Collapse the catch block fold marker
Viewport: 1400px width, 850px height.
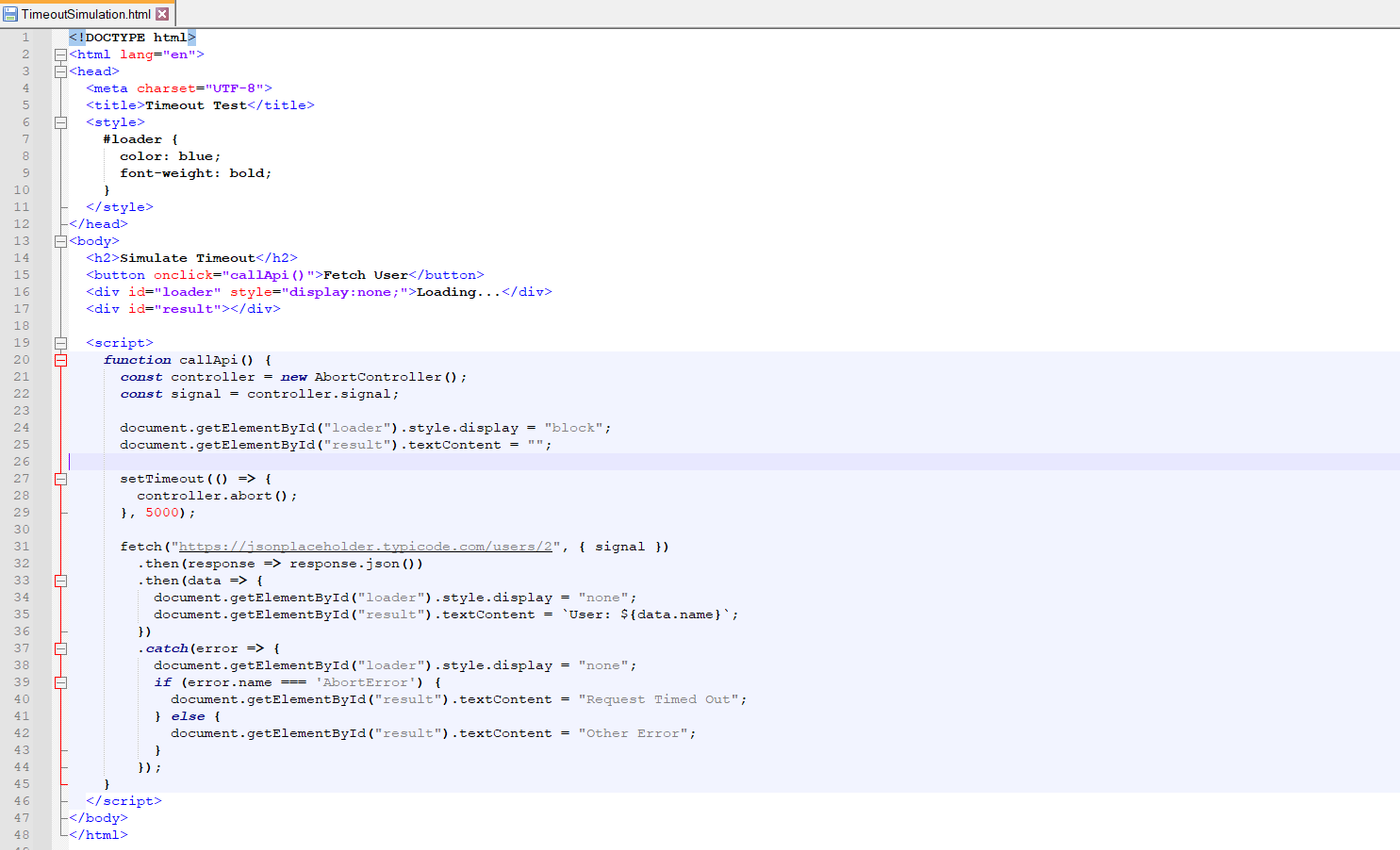click(61, 649)
